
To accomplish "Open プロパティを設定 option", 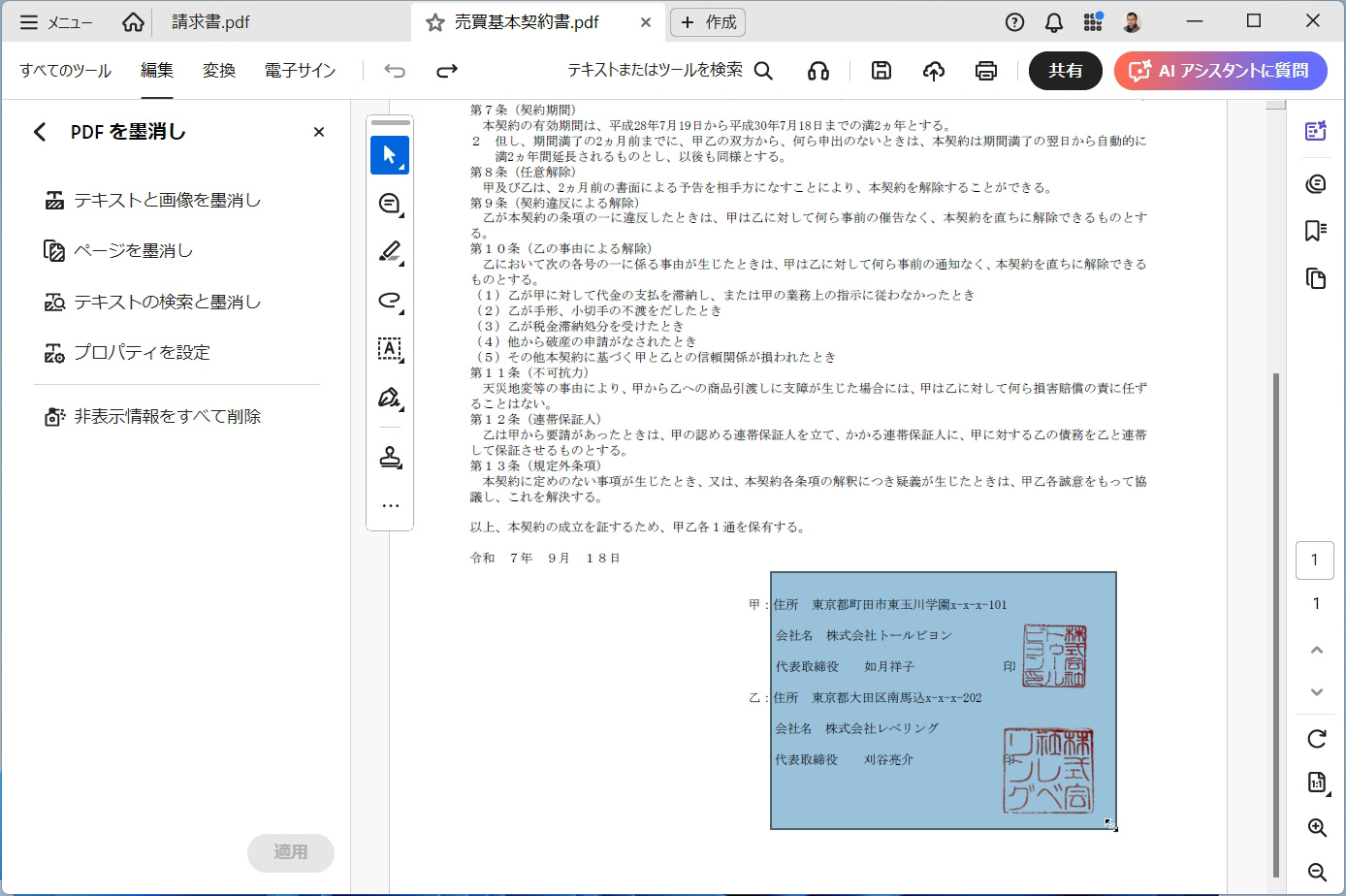I will tap(127, 352).
